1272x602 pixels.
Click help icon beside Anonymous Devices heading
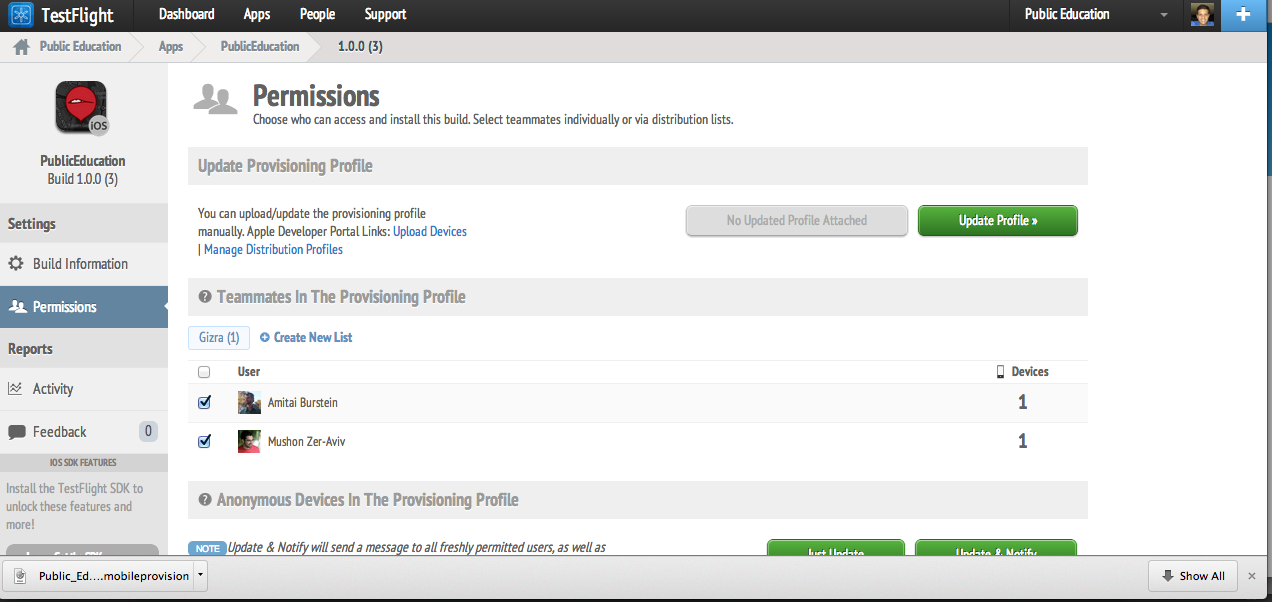(x=205, y=500)
